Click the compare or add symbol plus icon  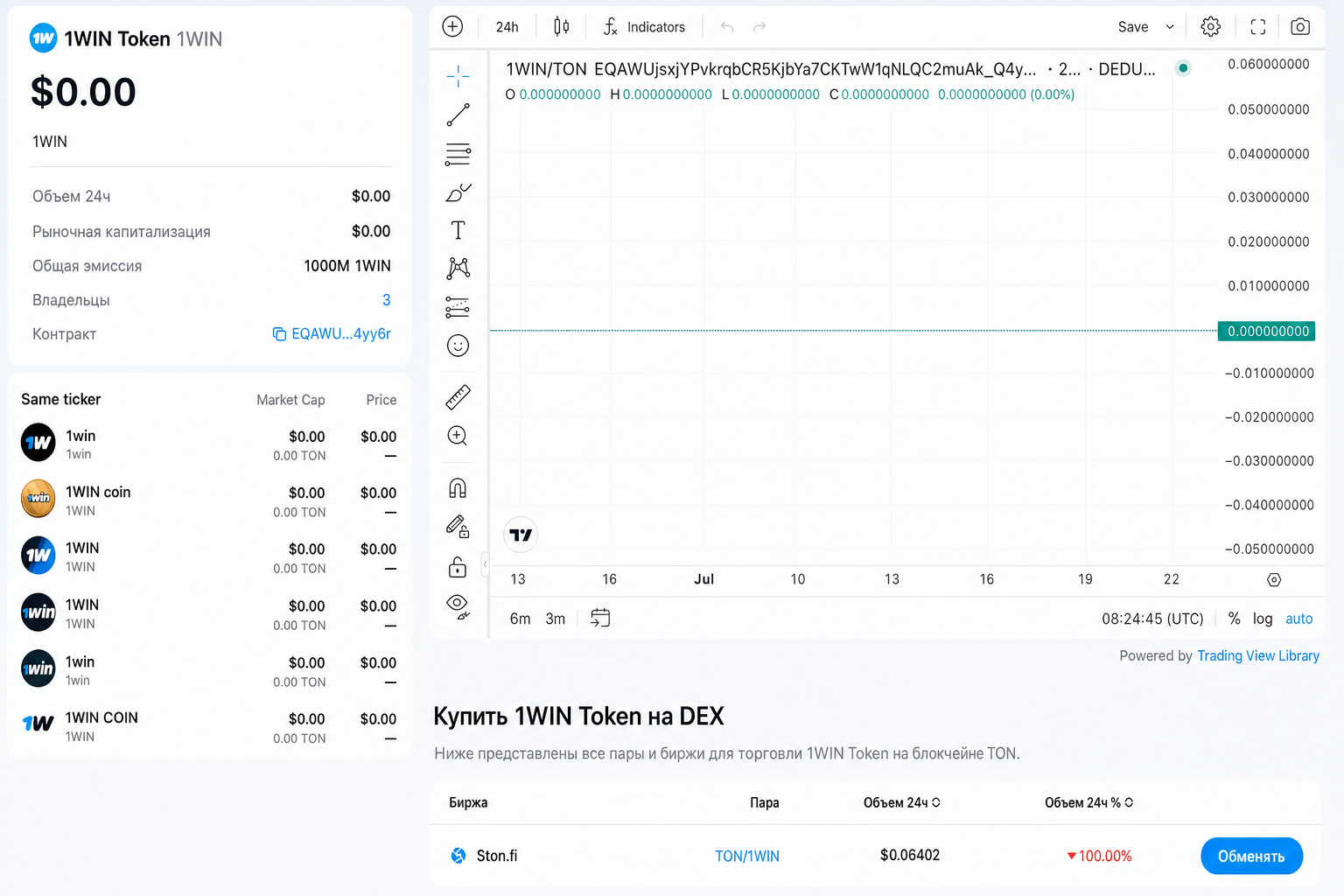pos(452,26)
